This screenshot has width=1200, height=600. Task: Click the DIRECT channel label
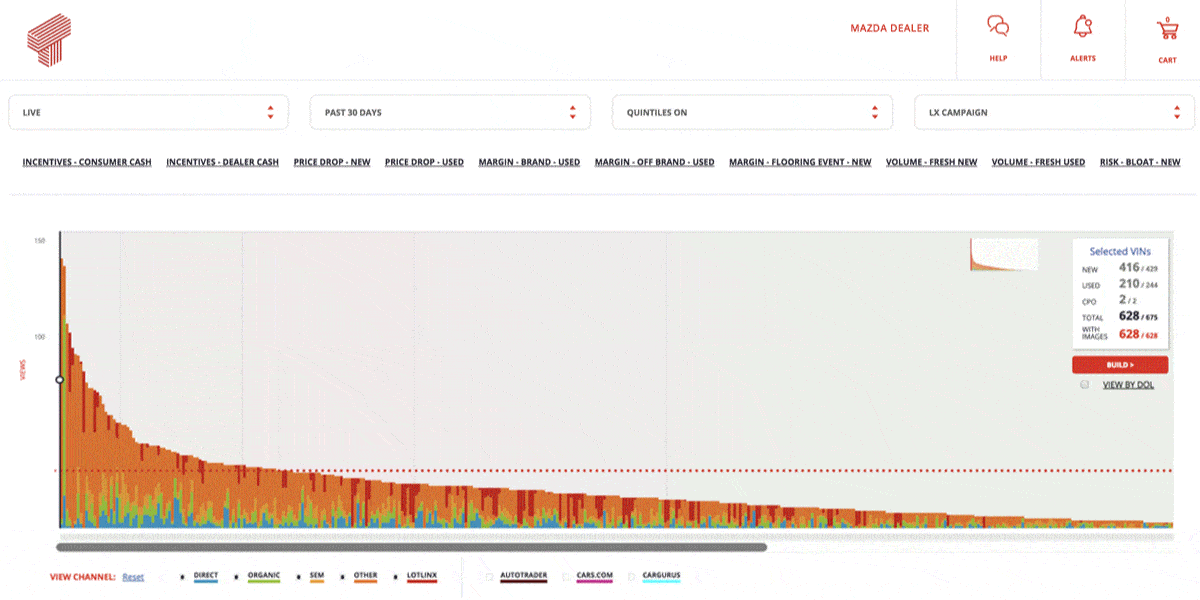pos(205,575)
